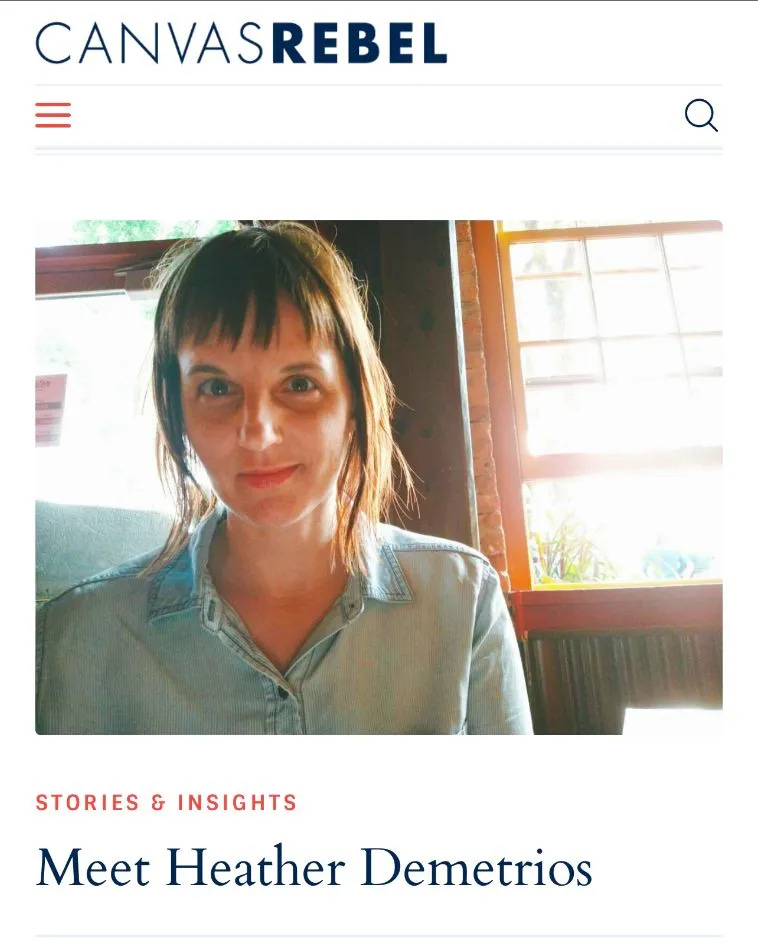Click the magnifying glass search icon

pos(701,115)
